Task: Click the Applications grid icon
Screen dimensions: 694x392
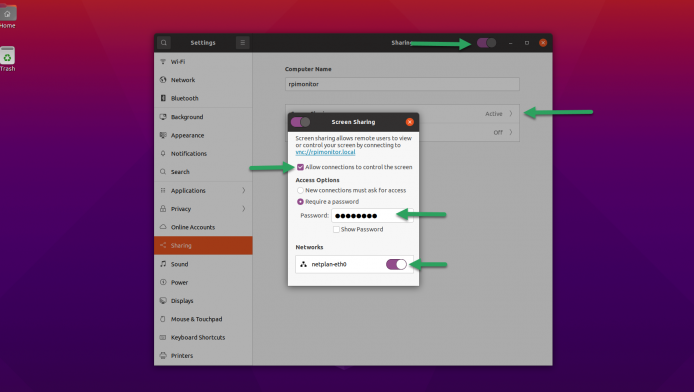Action: pyautogui.click(x=163, y=190)
